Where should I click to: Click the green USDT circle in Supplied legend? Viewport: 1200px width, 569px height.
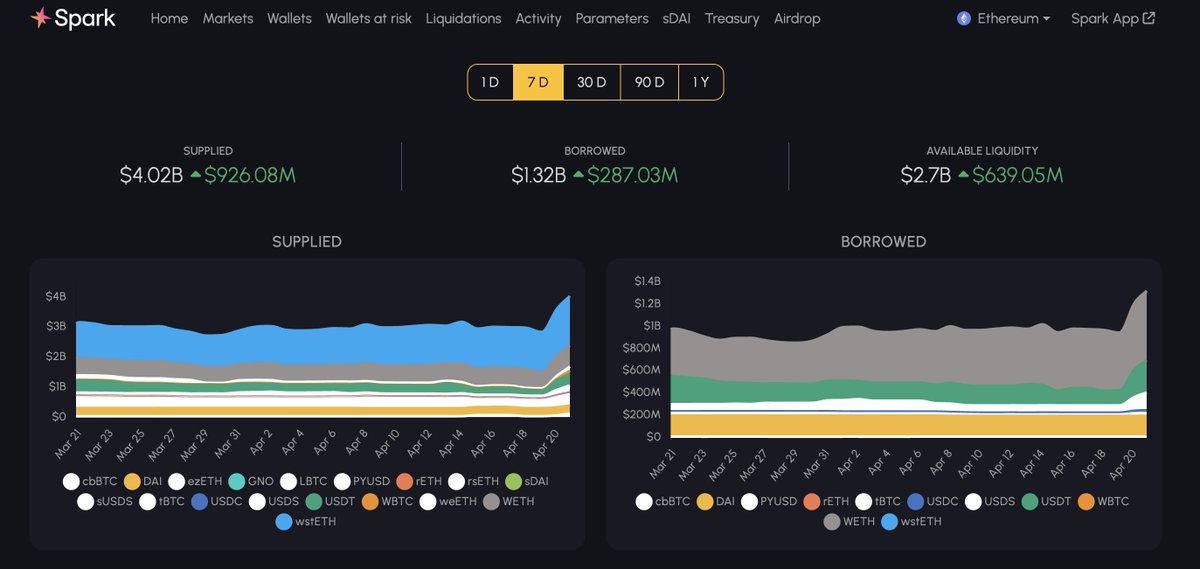click(x=314, y=501)
